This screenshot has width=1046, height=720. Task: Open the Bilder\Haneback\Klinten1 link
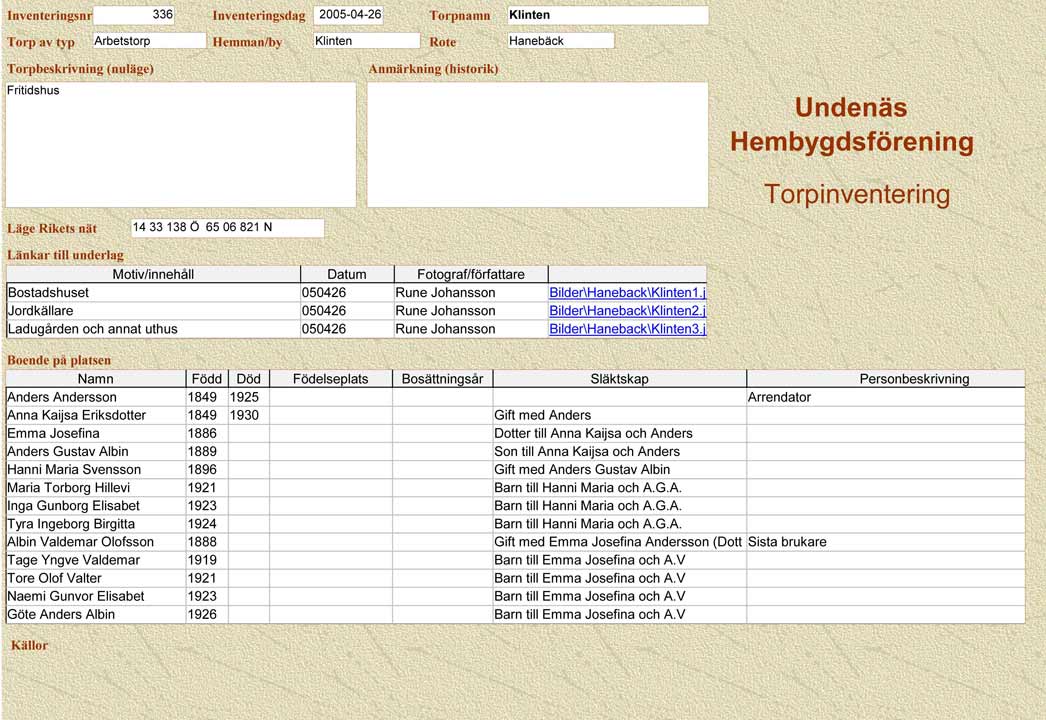tap(627, 293)
